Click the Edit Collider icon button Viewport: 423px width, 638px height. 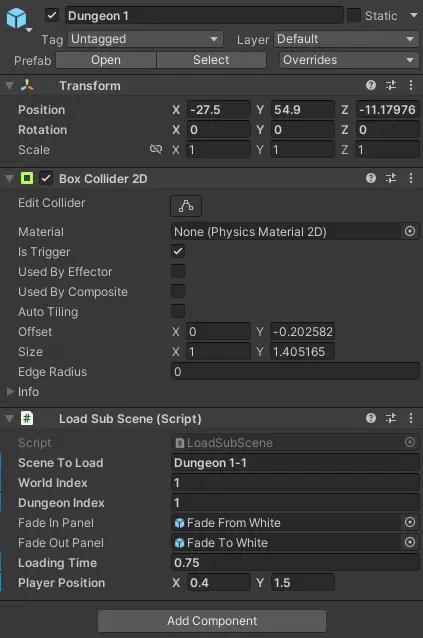(x=186, y=206)
